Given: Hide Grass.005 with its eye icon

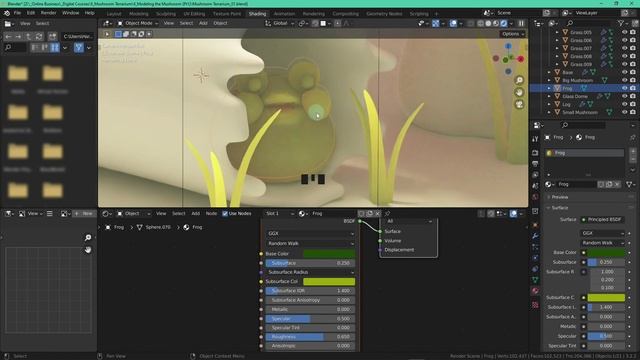Looking at the screenshot, I should pos(624,32).
